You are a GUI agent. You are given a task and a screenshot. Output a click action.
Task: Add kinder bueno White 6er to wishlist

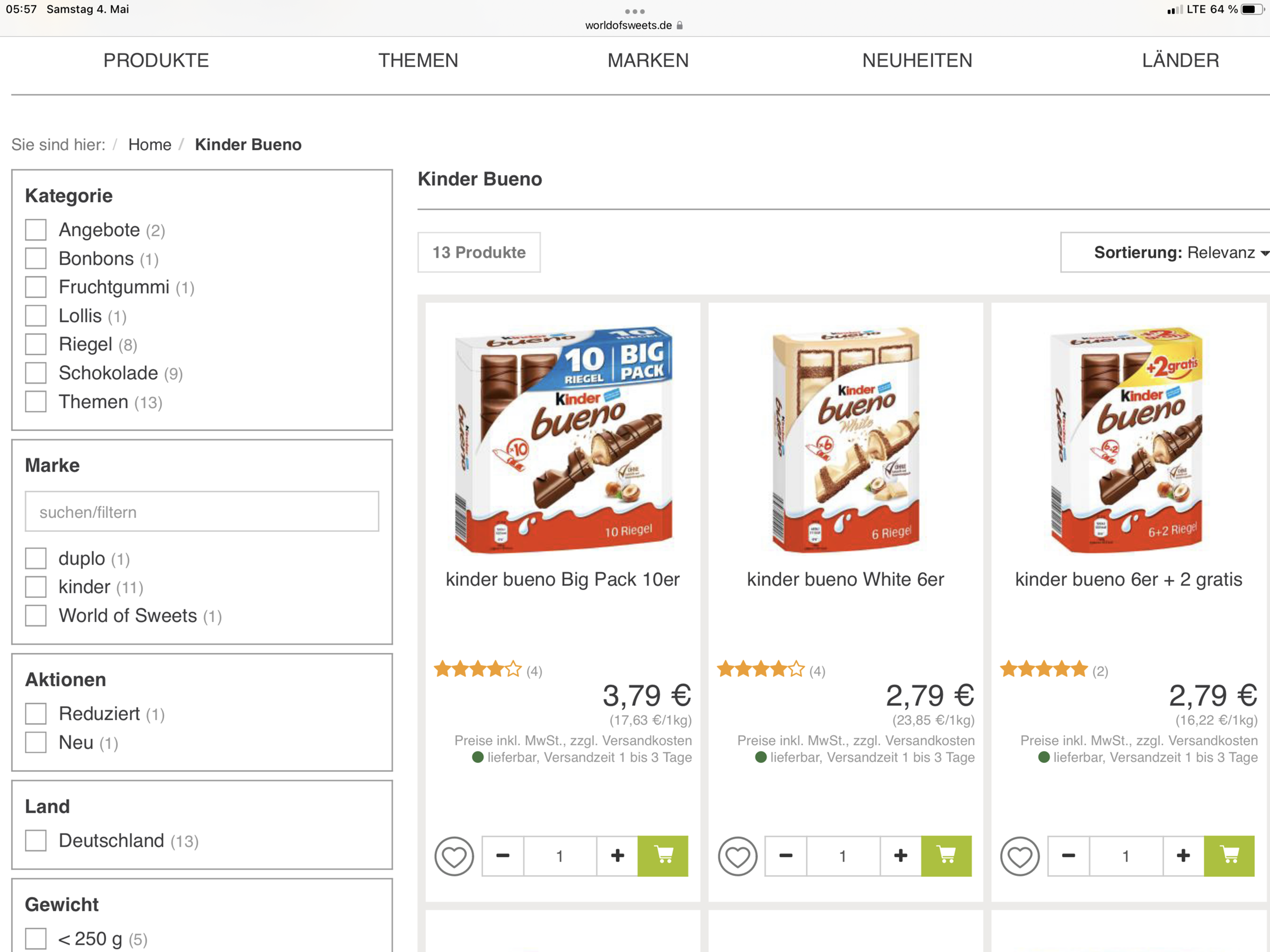tap(737, 856)
